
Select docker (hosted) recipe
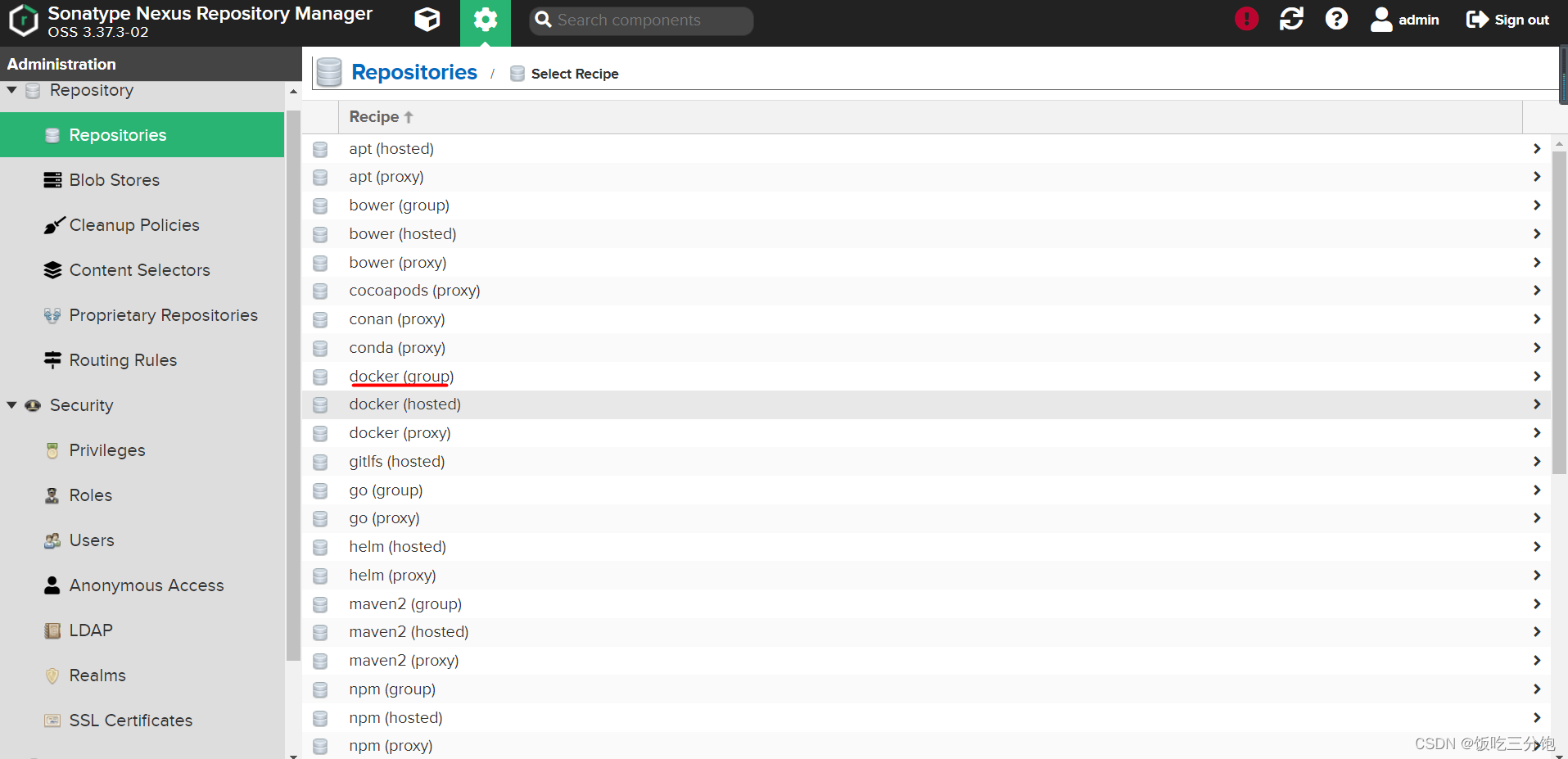coord(926,404)
